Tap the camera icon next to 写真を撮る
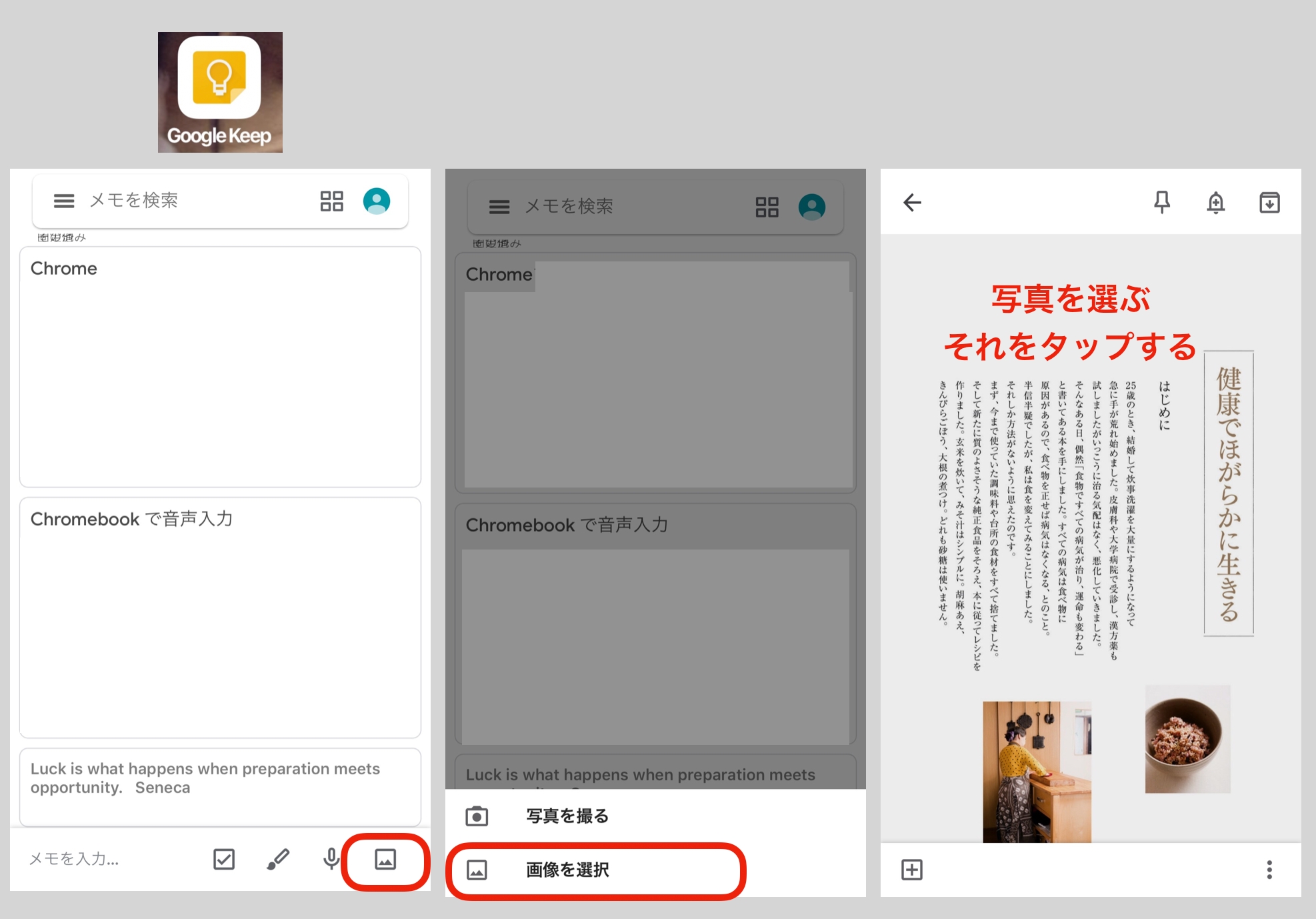This screenshot has width=1316, height=919. [476, 815]
